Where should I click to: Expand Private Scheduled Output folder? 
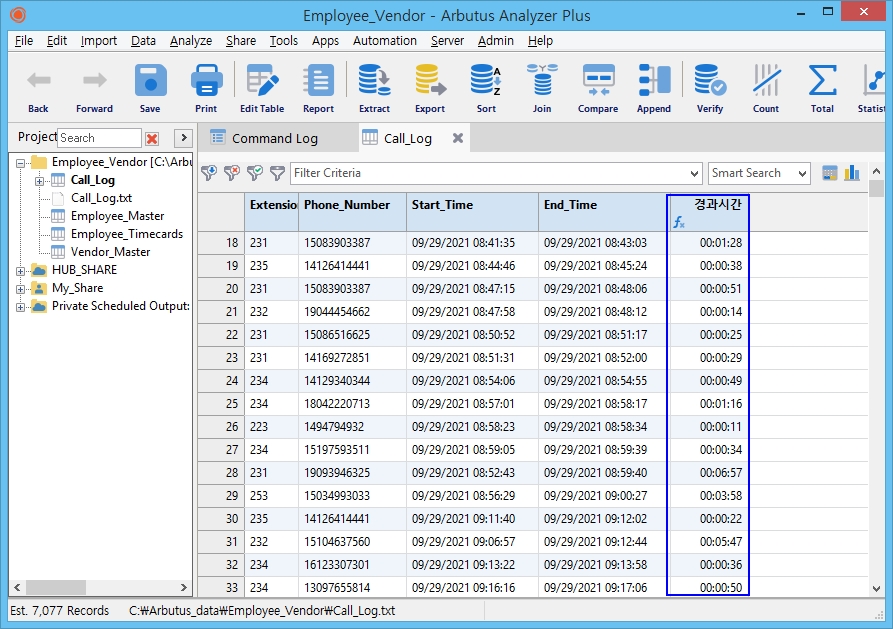(21, 307)
